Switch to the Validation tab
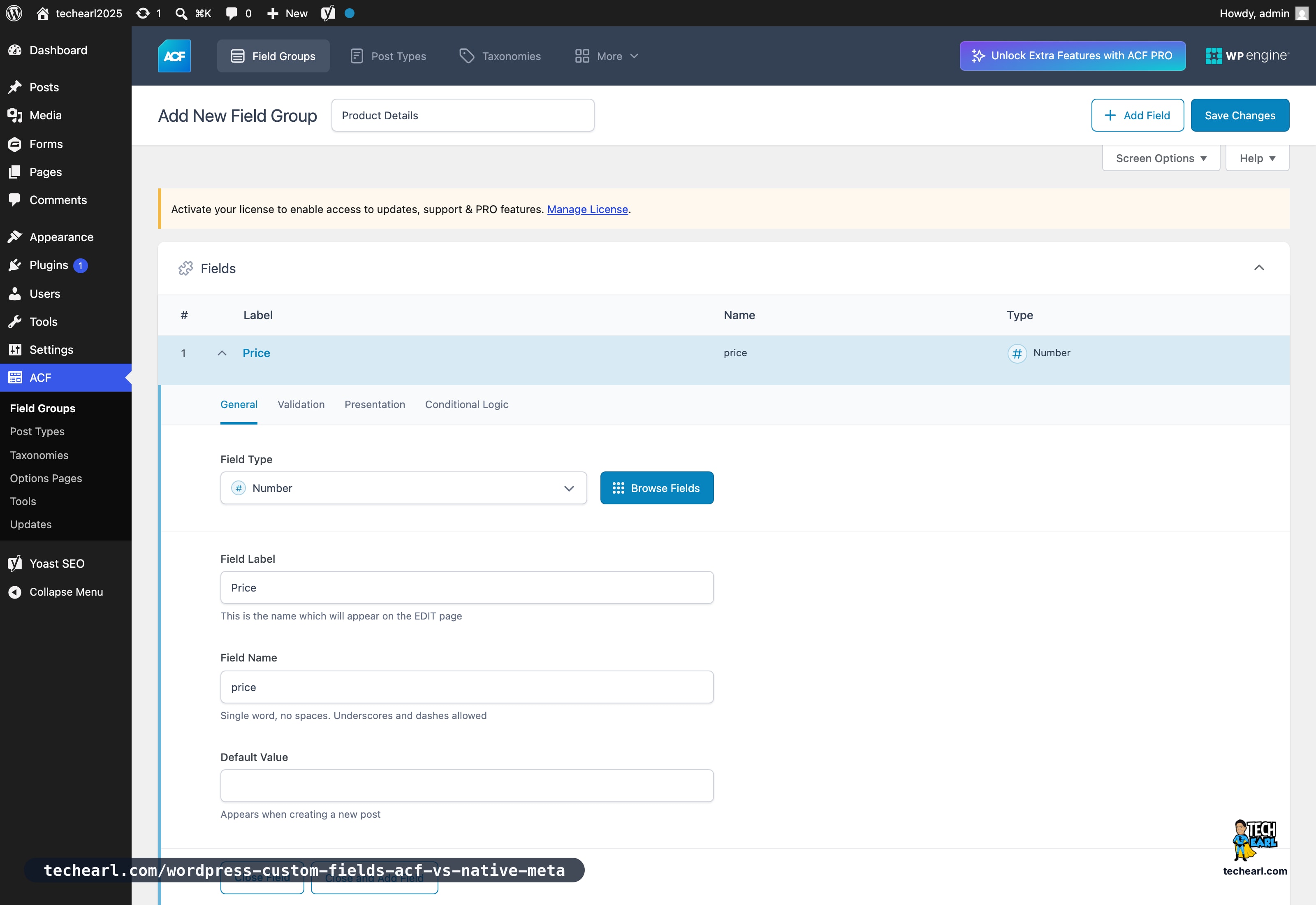 pos(301,404)
